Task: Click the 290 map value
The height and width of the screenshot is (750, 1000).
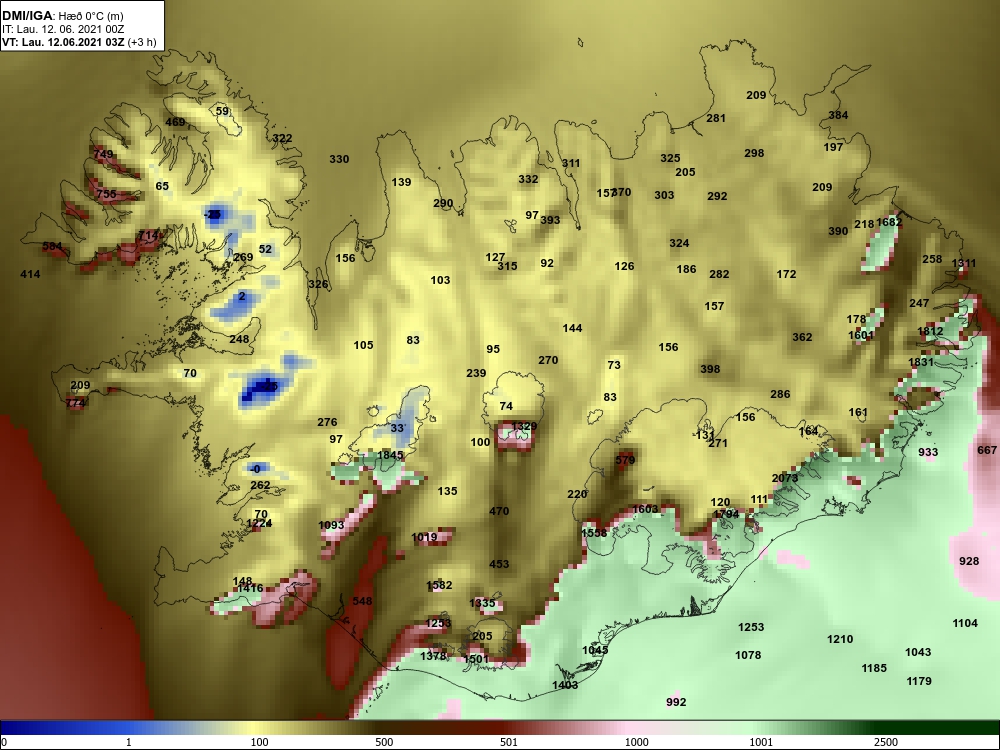Action: click(443, 203)
